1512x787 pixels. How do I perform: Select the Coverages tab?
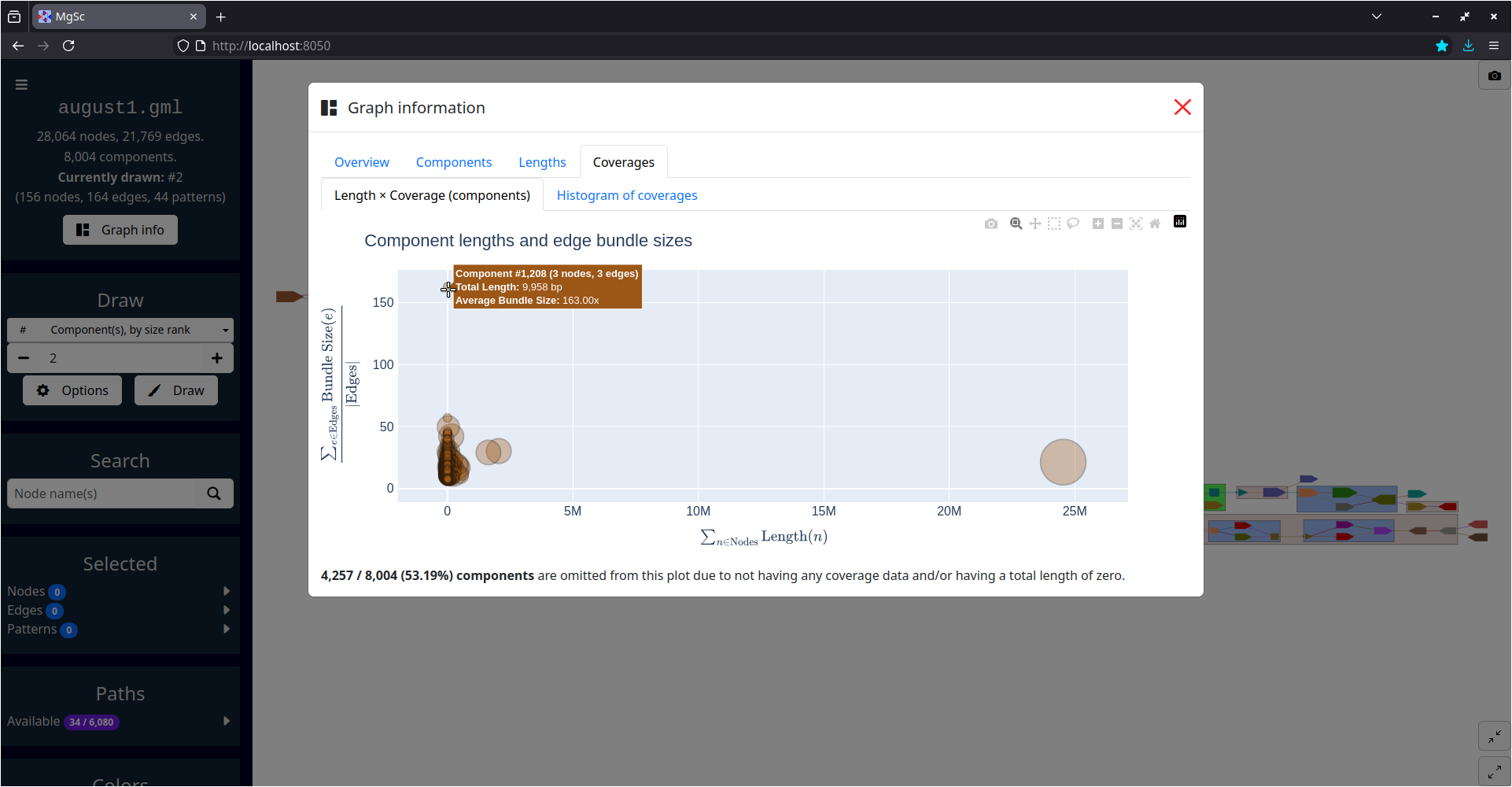[x=624, y=162]
